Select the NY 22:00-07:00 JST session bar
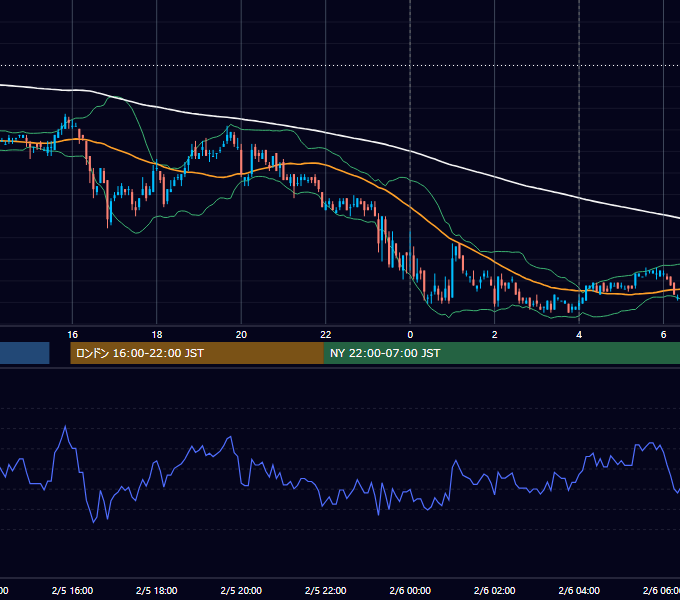Image resolution: width=680 pixels, height=600 pixels. click(502, 353)
